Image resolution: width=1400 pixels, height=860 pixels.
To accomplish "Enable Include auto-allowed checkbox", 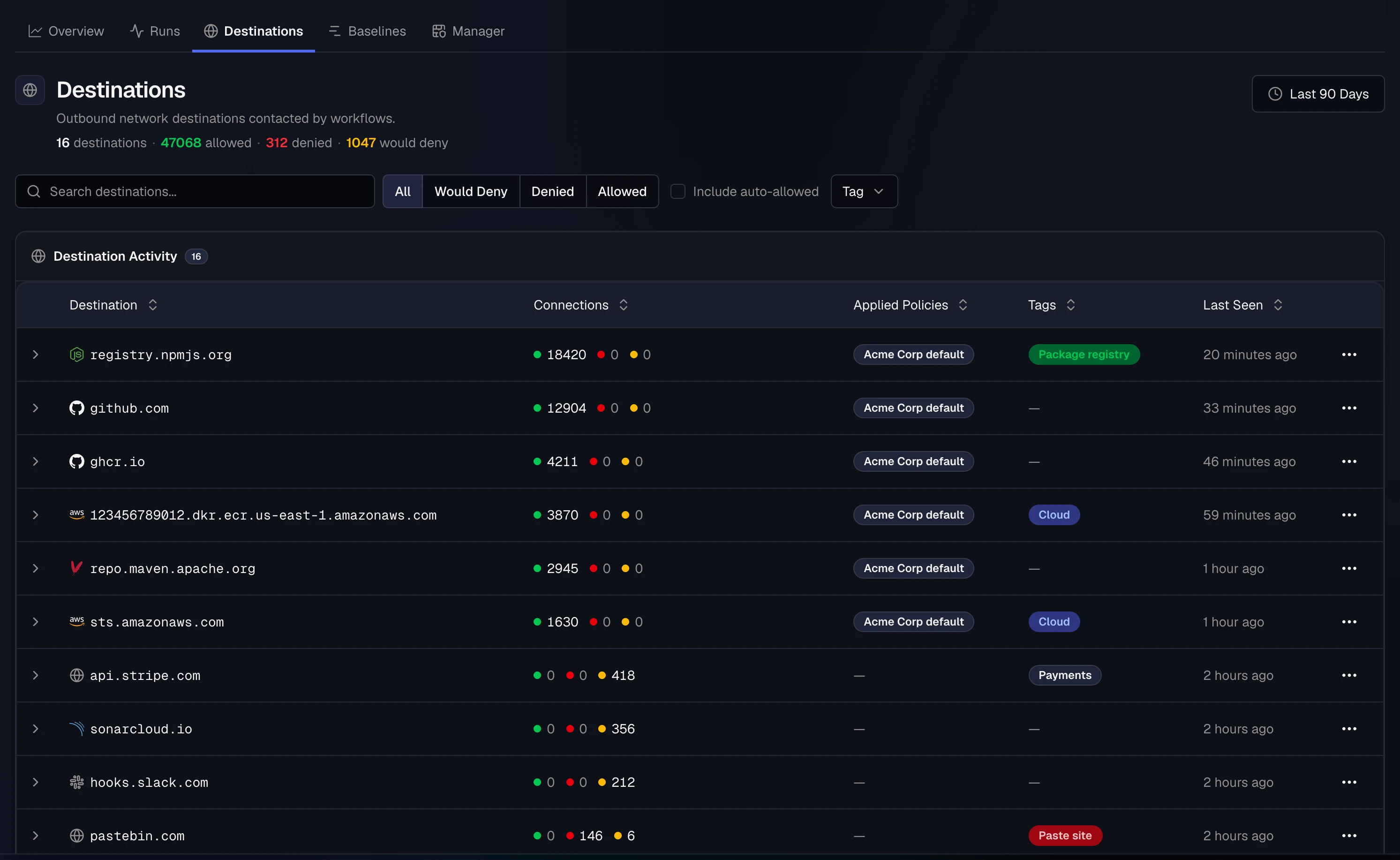I will (x=678, y=192).
